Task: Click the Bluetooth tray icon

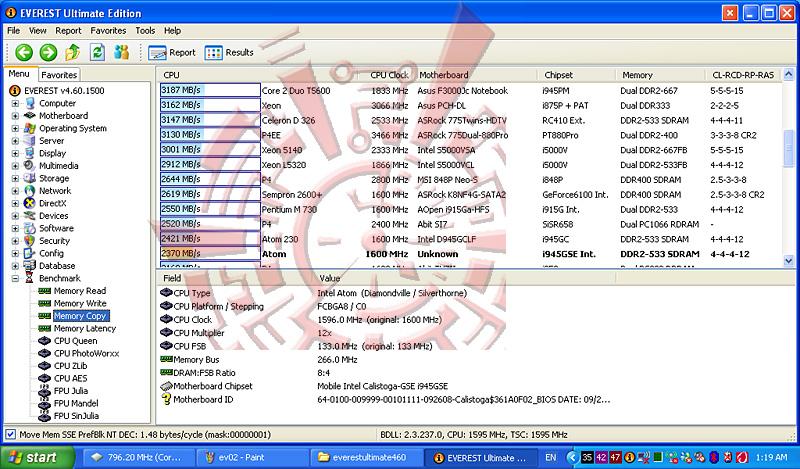Action: click(x=715, y=457)
